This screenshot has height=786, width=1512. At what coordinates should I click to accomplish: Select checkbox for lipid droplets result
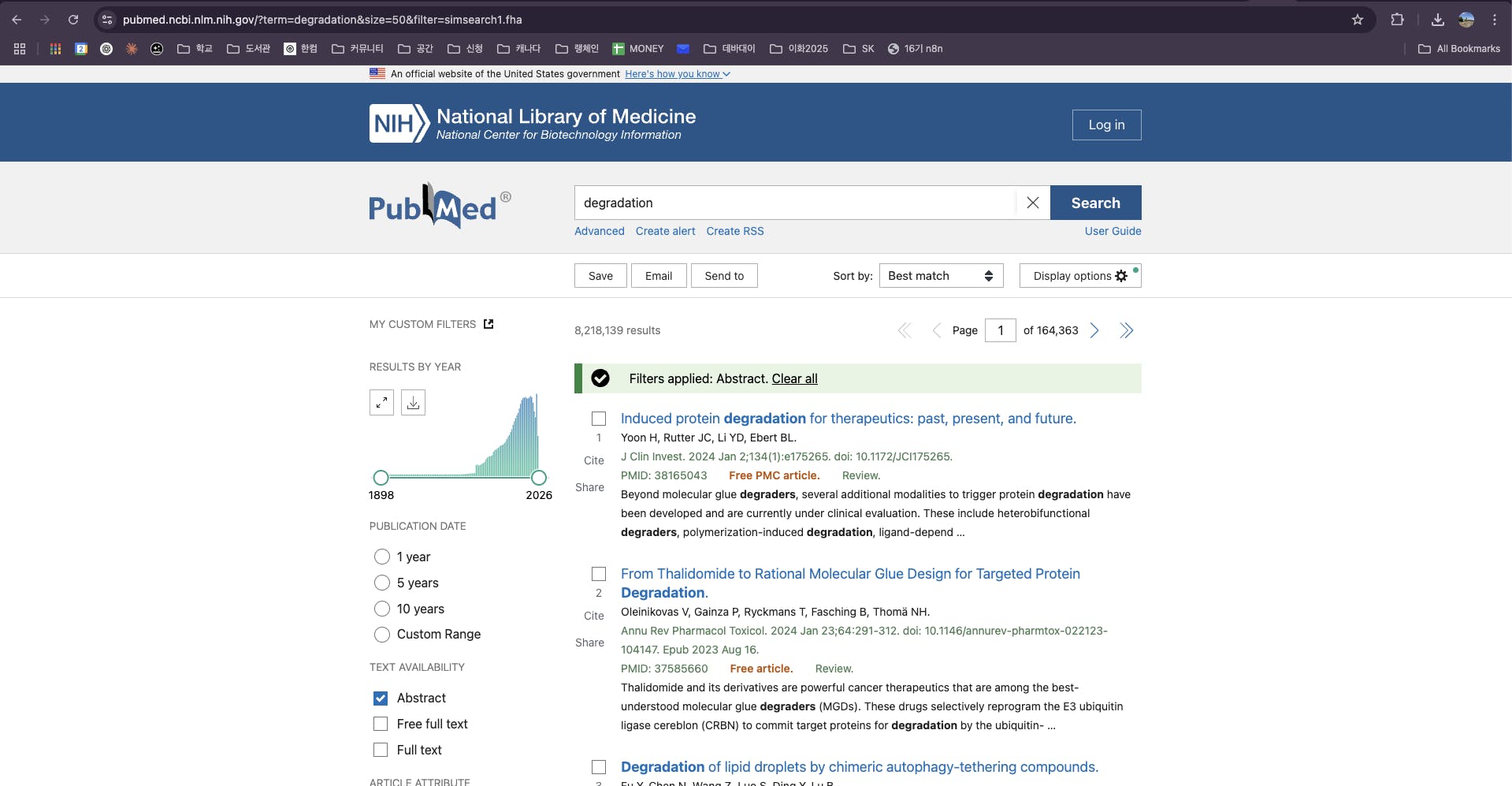(x=599, y=767)
